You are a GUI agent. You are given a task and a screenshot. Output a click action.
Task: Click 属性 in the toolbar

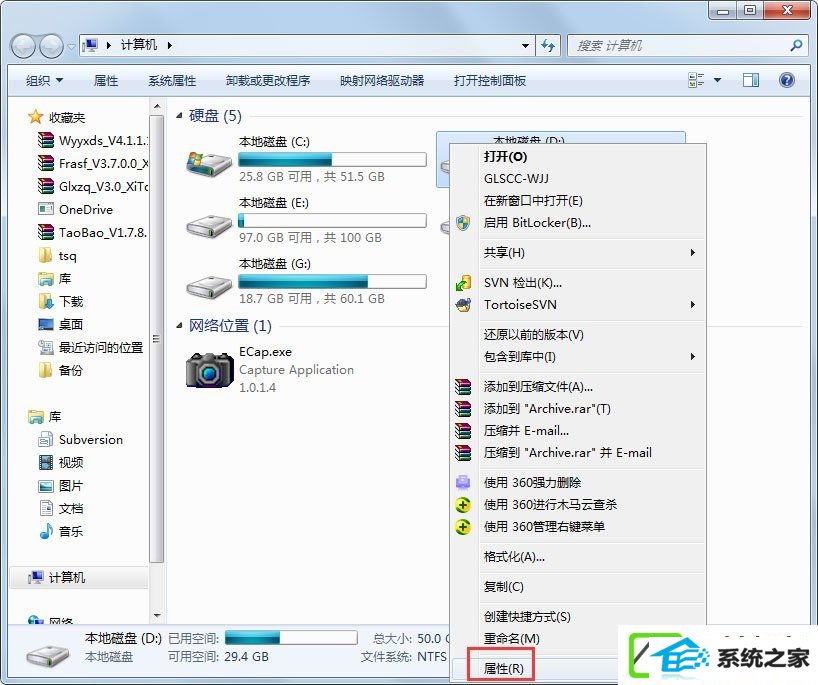coord(106,80)
